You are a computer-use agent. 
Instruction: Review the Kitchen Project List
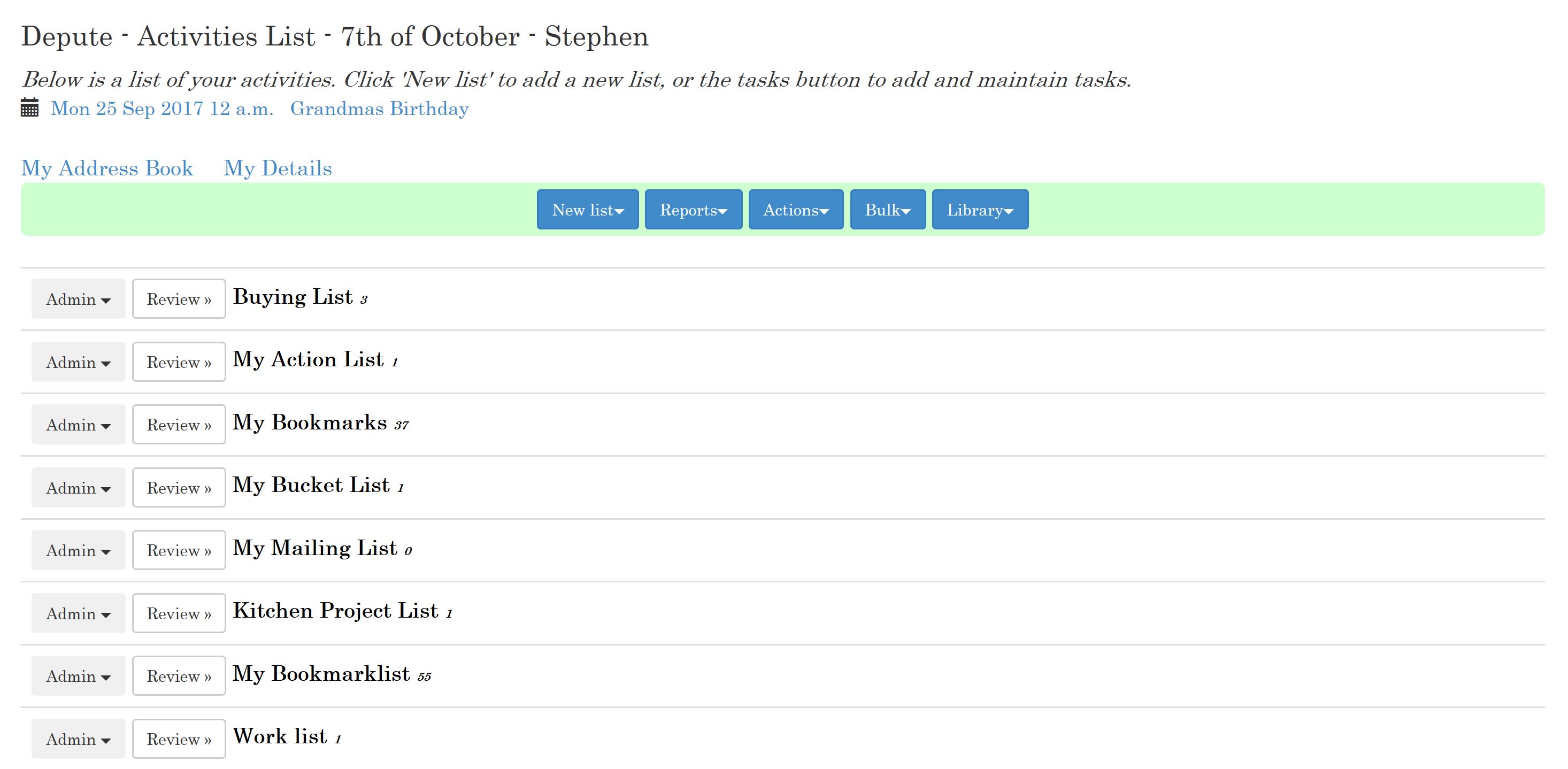pos(179,613)
